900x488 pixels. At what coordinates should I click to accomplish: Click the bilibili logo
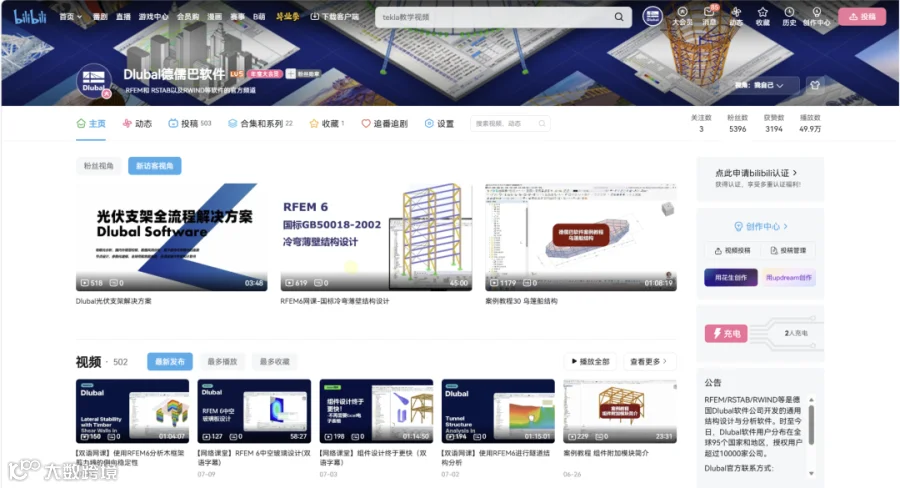click(30, 17)
